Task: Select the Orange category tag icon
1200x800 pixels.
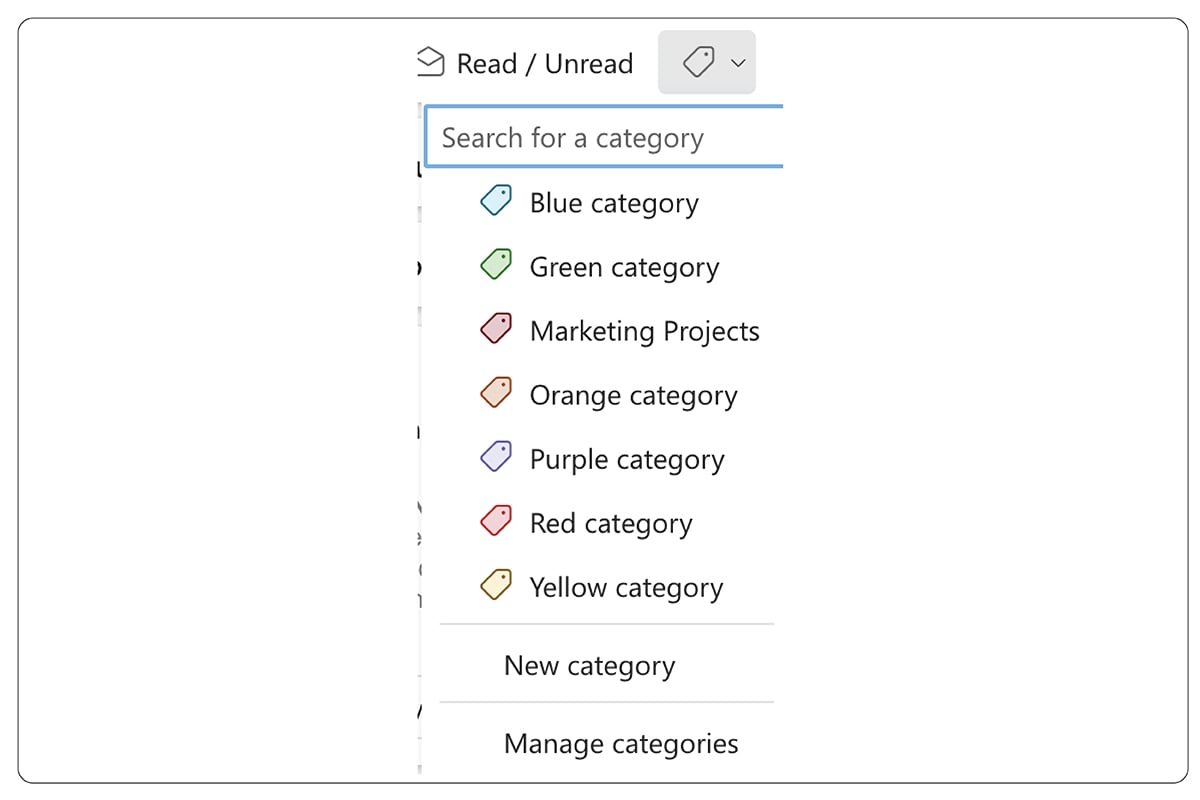Action: (x=496, y=392)
